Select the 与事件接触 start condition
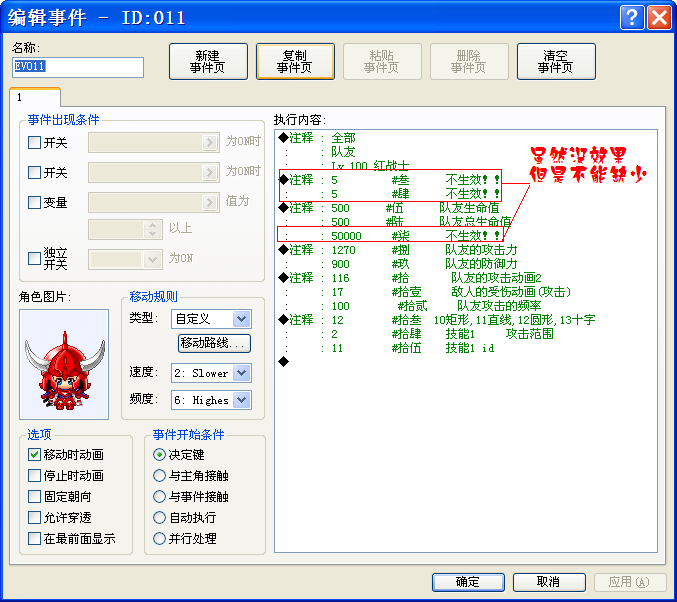 point(159,497)
